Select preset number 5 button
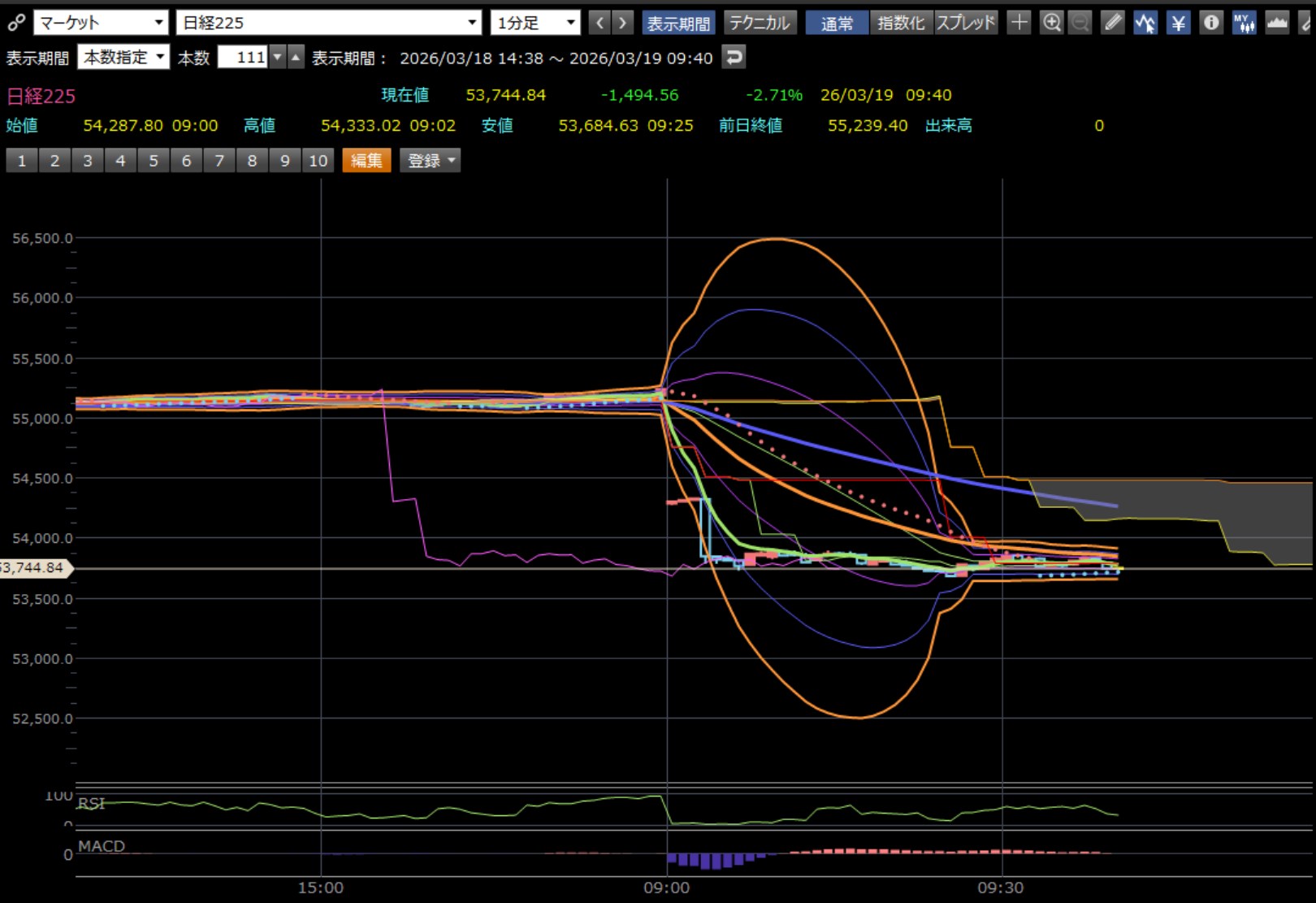The image size is (1316, 903). 154,160
